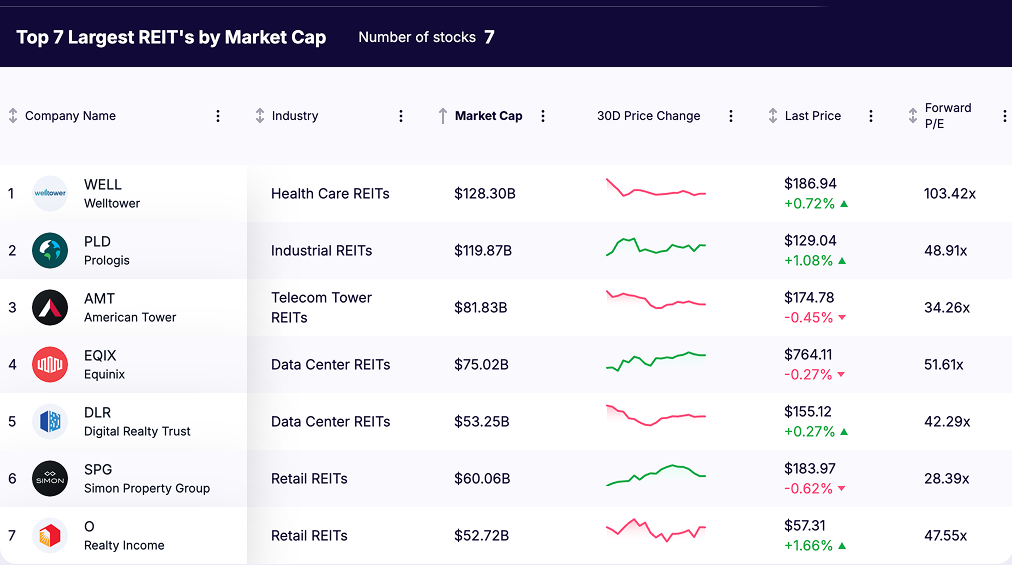
Task: Toggle sort arrows beside Last Price
Action: click(x=773, y=116)
